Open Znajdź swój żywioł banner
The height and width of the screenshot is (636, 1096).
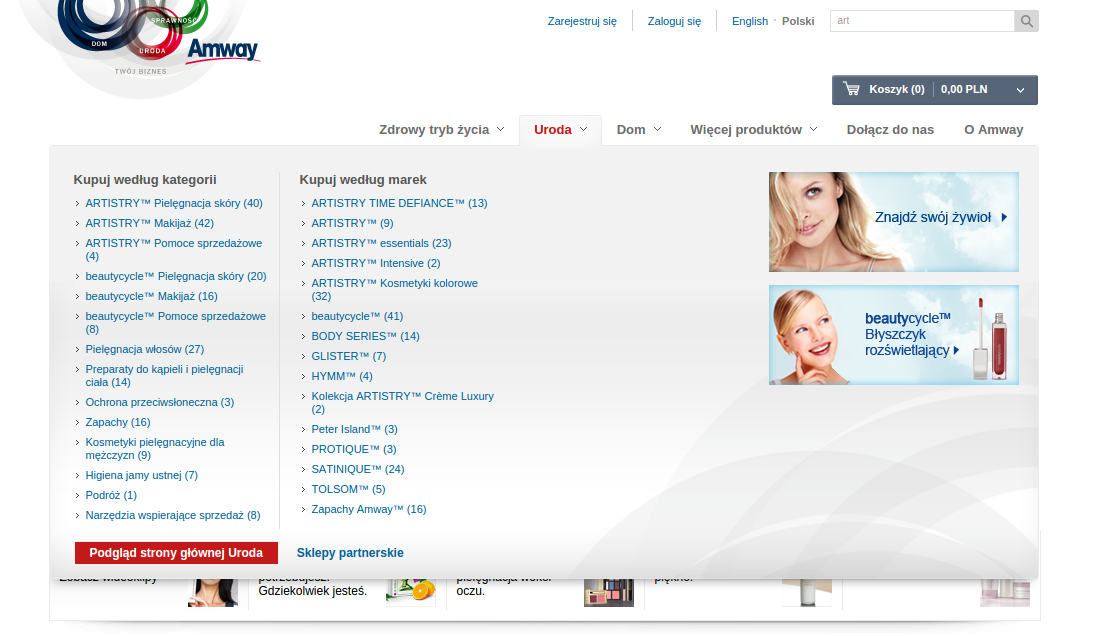tap(893, 222)
